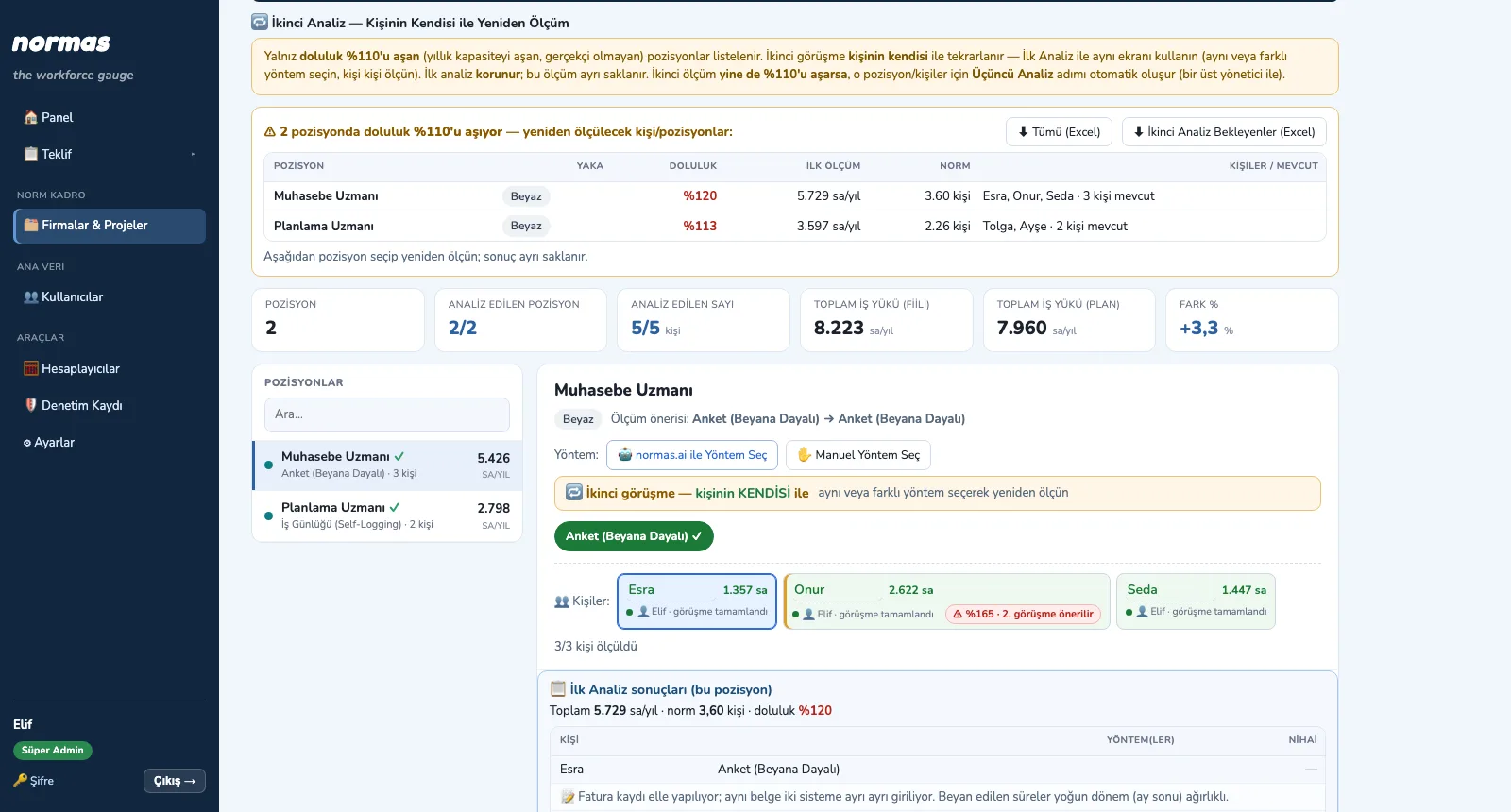This screenshot has height=812, width=1511.
Task: Click the warning triangle icon in the alert header
Action: point(270,132)
